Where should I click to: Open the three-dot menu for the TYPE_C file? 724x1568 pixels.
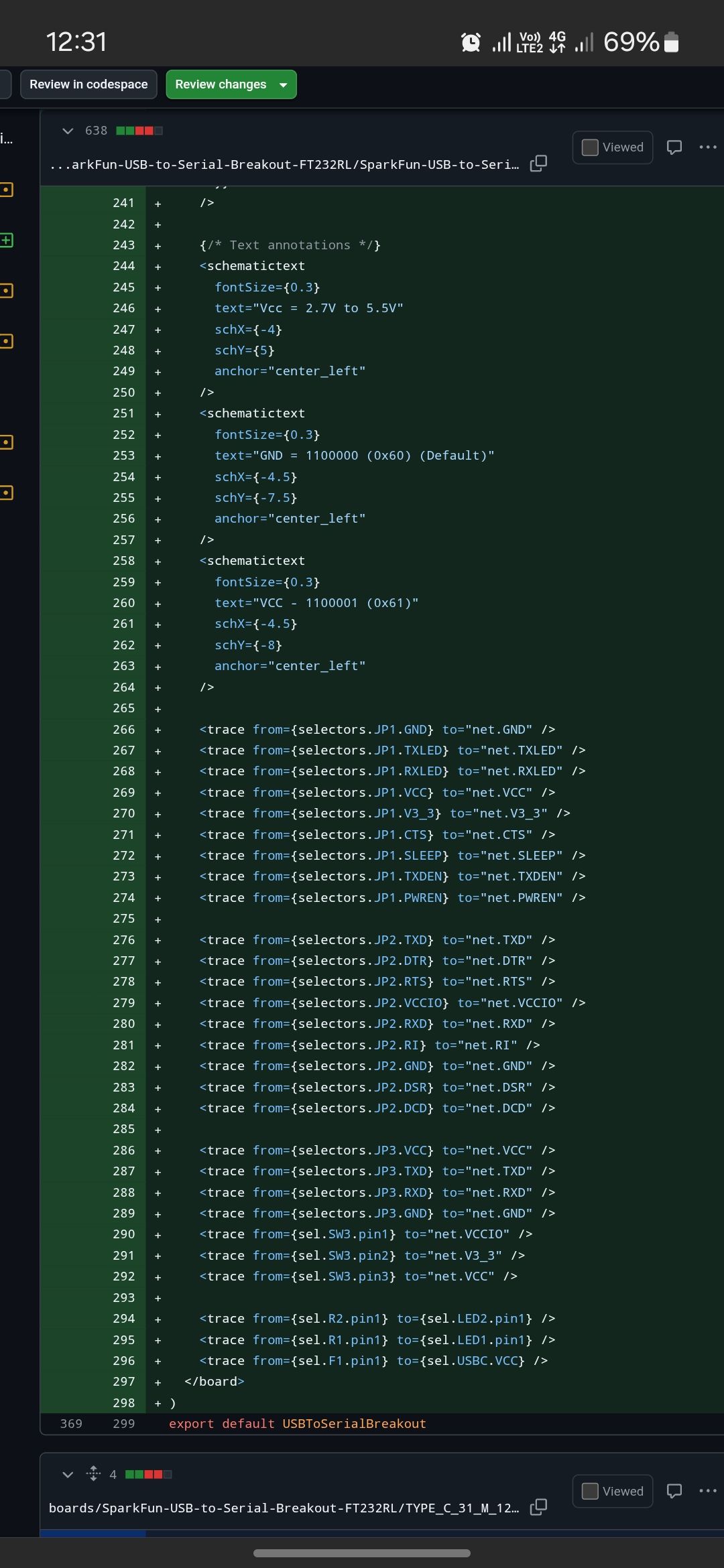[x=708, y=1490]
